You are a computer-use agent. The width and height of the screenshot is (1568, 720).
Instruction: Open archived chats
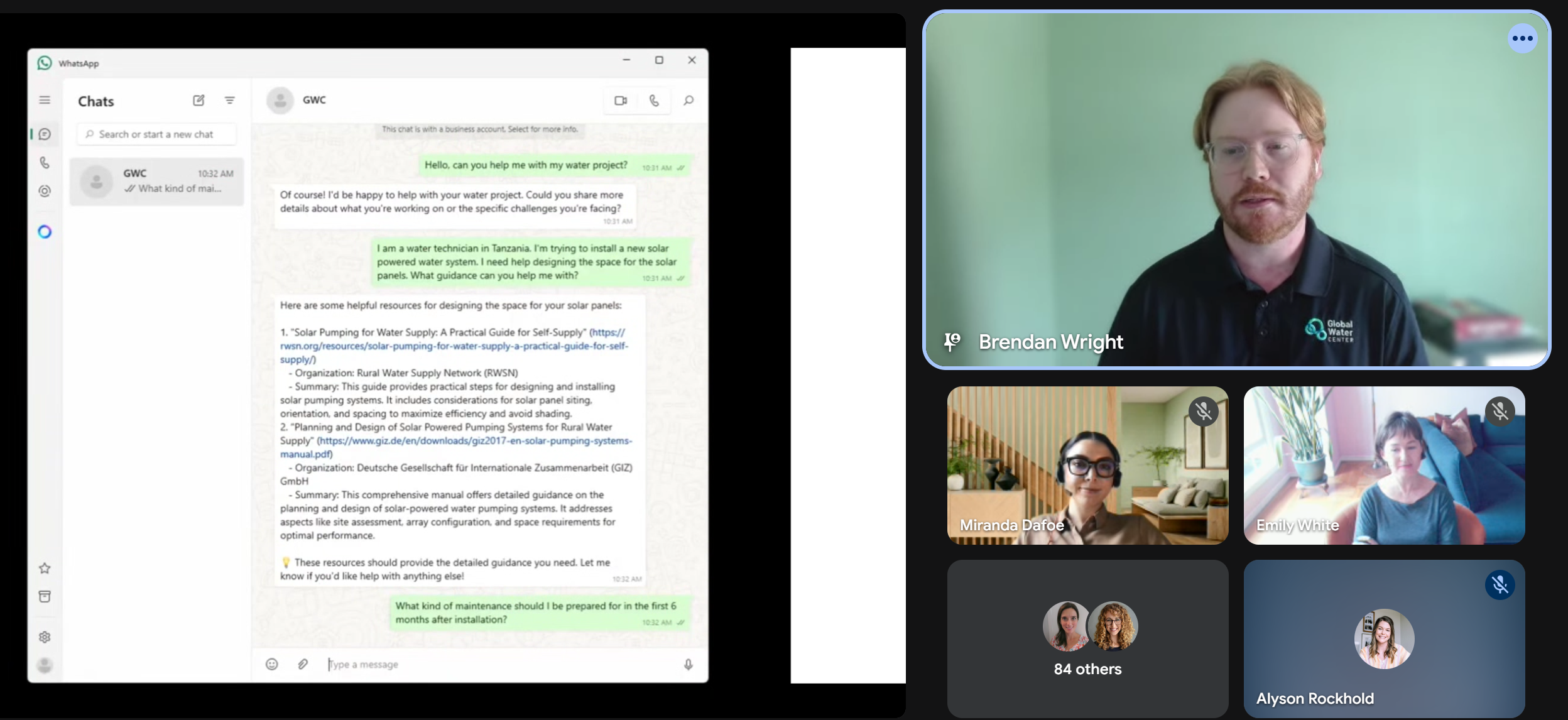pos(45,596)
